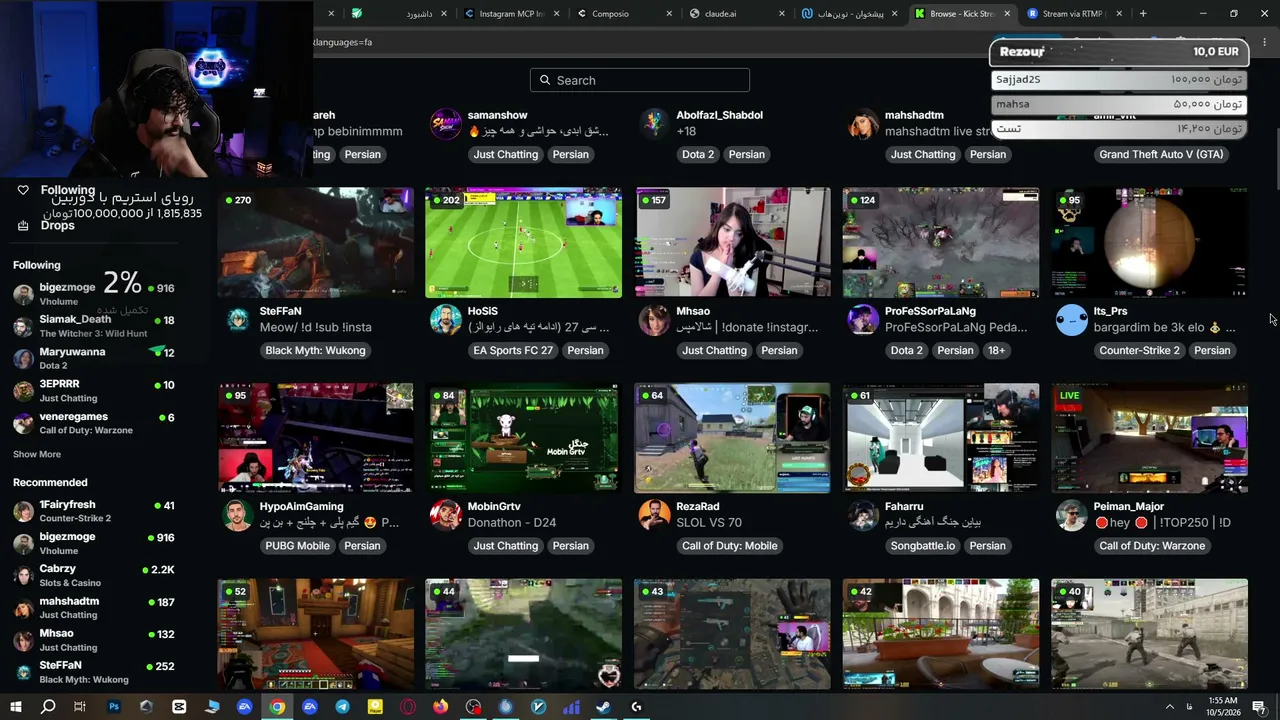Open Telegram from the taskbar
Screen dimensions: 1280x720
pos(342,707)
